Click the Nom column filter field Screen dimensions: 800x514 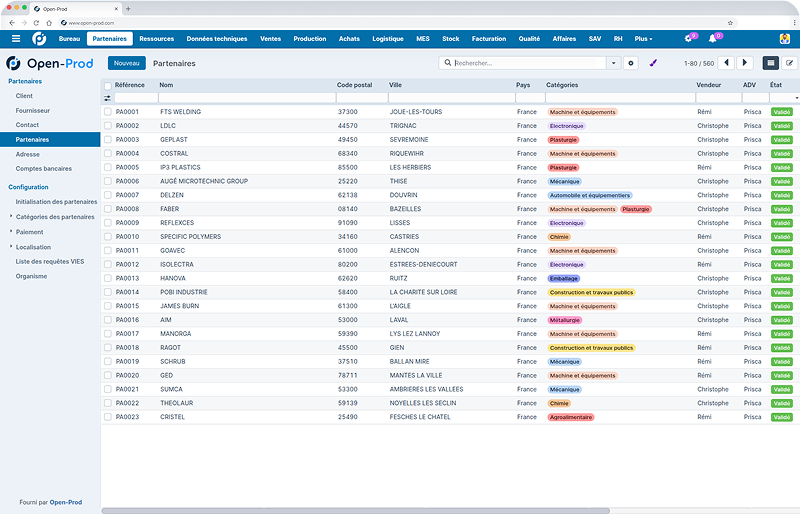[247, 98]
